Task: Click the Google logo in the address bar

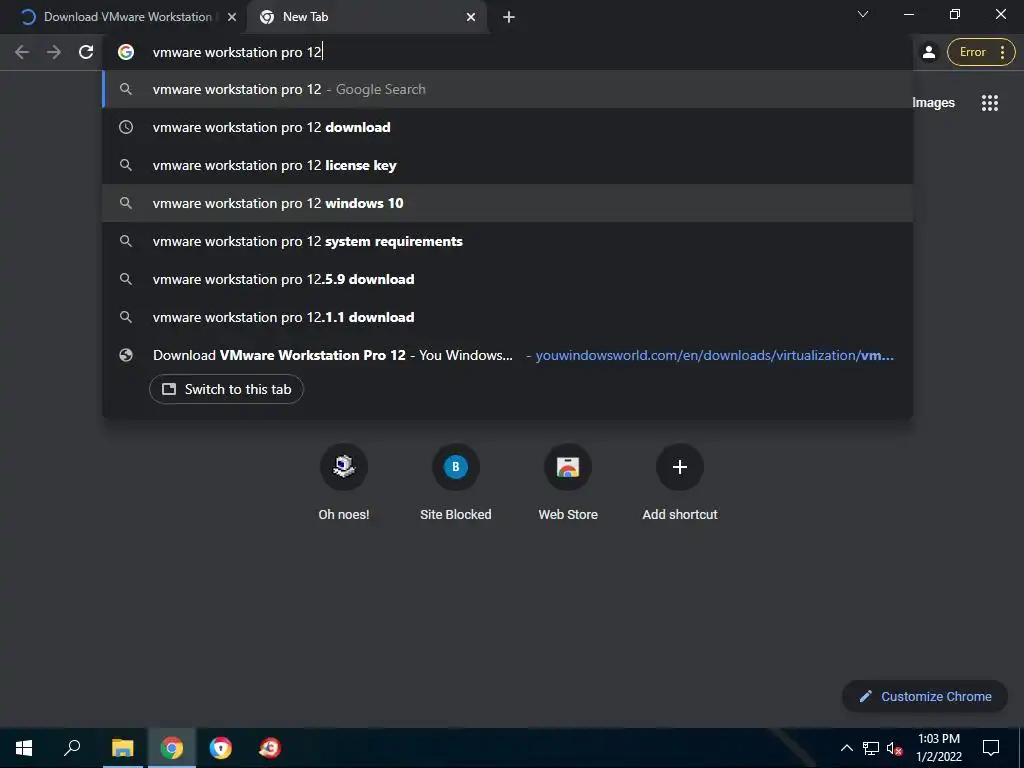Action: 126,52
